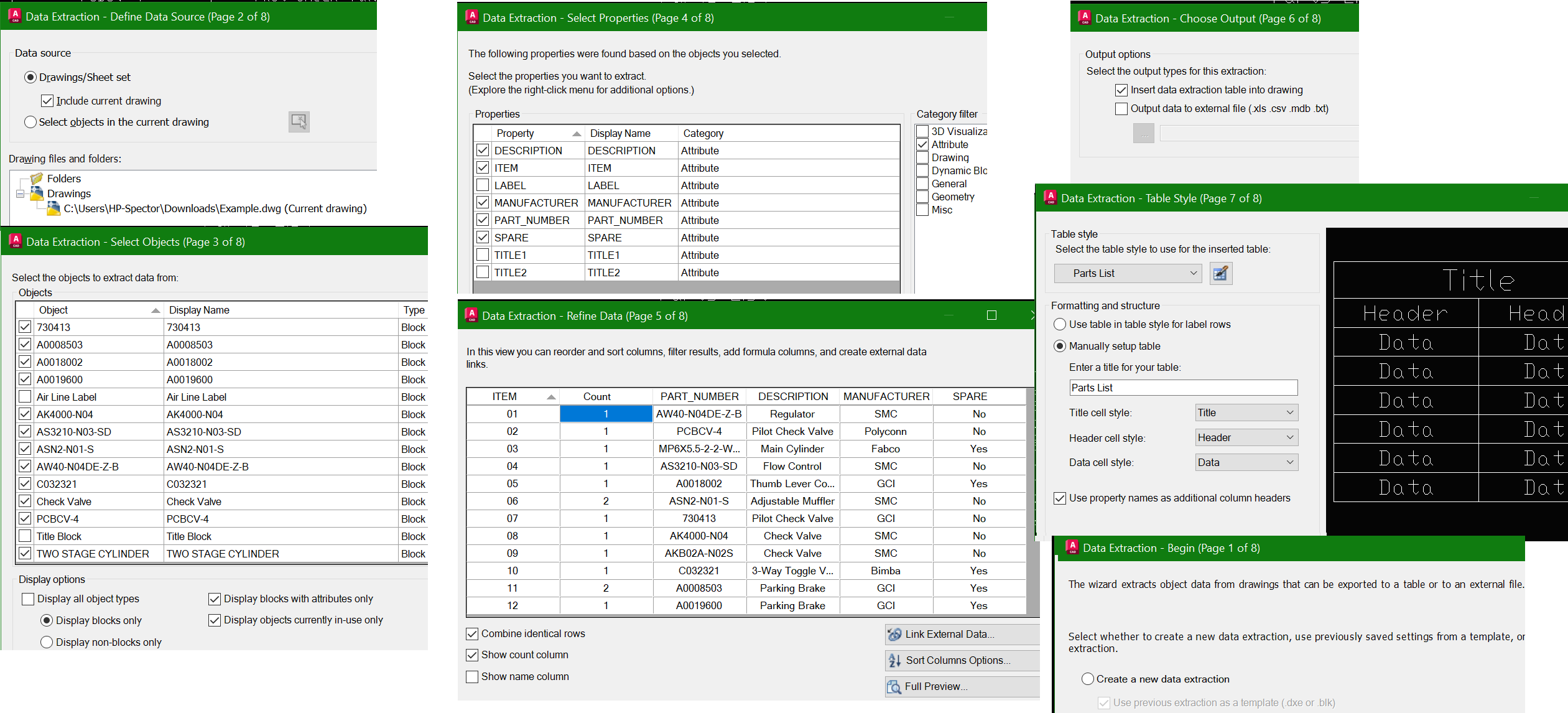Click the Properties list horizontal scrollbar
This screenshot has height=713, width=1568.
[x=686, y=287]
